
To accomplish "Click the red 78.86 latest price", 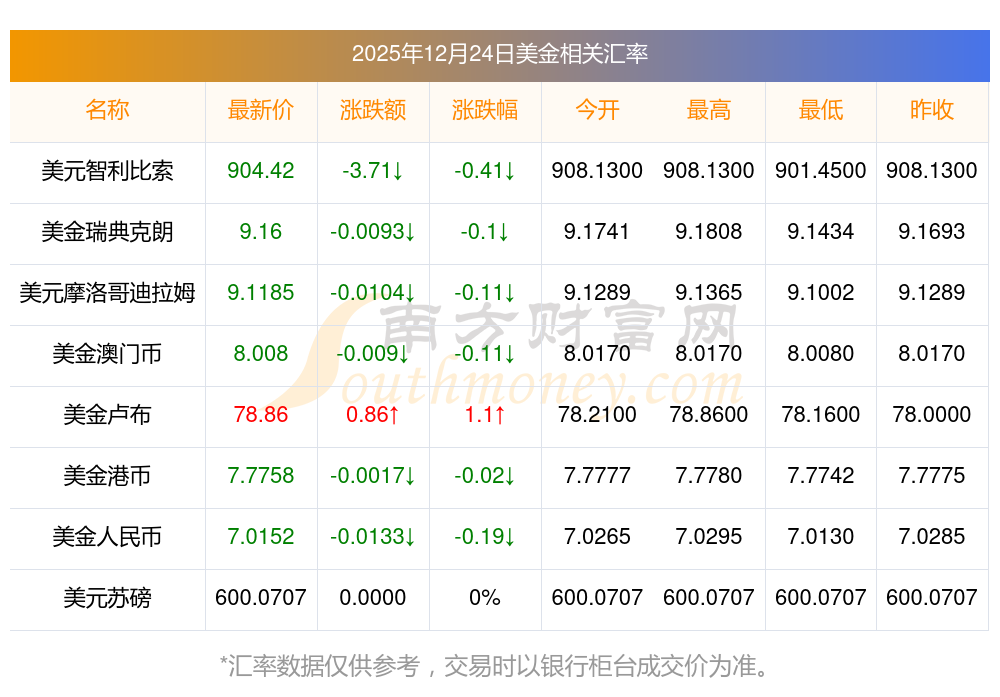I will [x=260, y=415].
